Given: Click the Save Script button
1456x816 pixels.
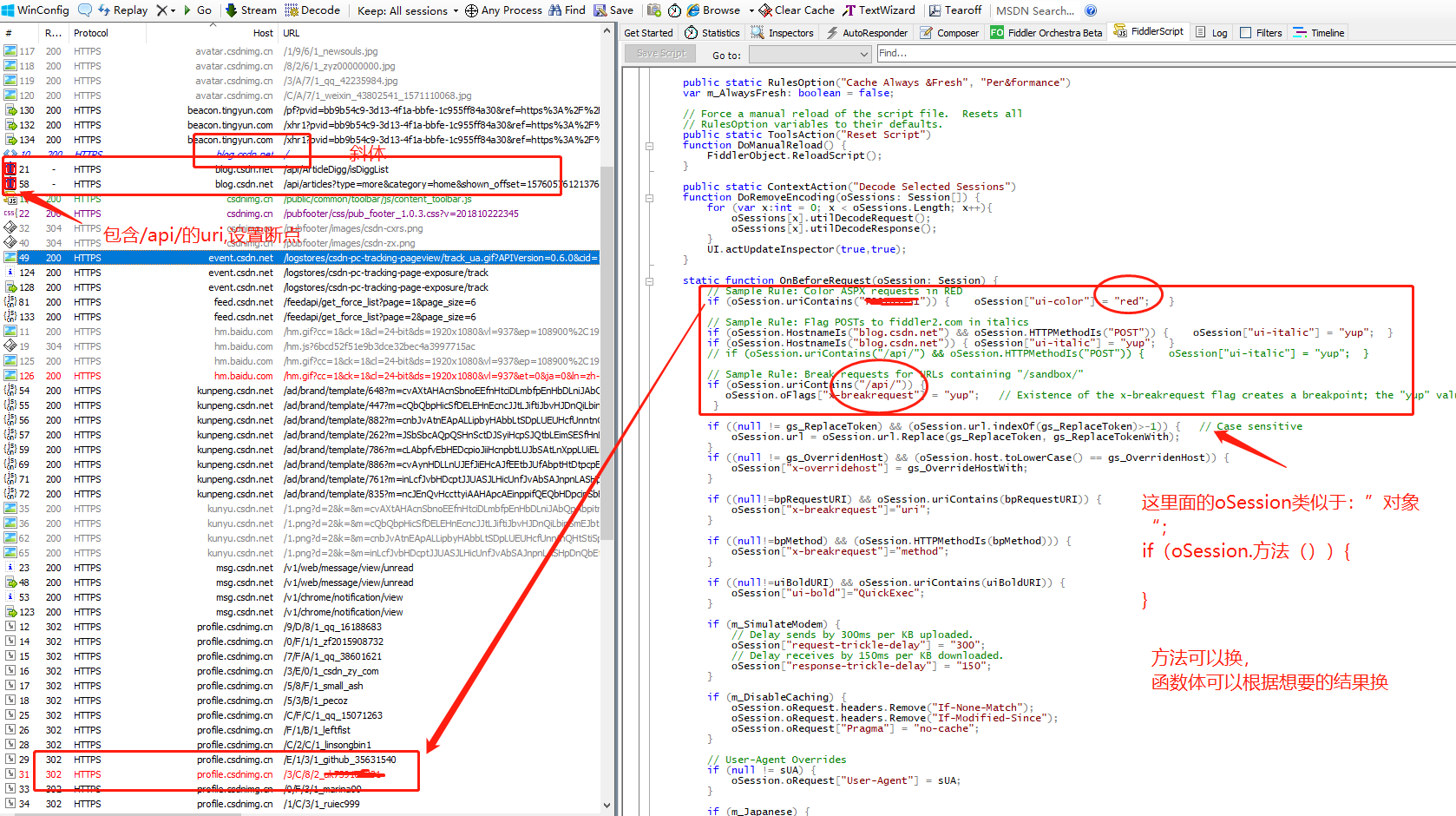Looking at the screenshot, I should point(659,53).
